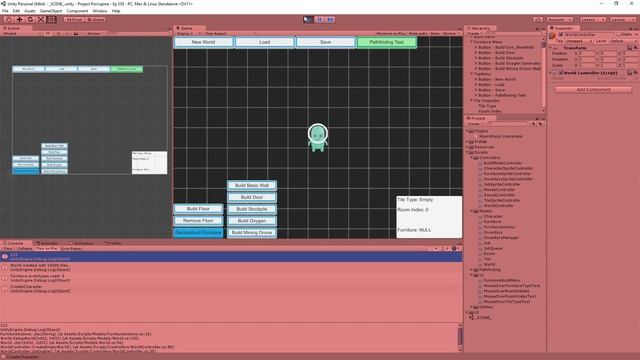Select the Rect transform tool
The height and width of the screenshot is (360, 640).
pos(52,20)
